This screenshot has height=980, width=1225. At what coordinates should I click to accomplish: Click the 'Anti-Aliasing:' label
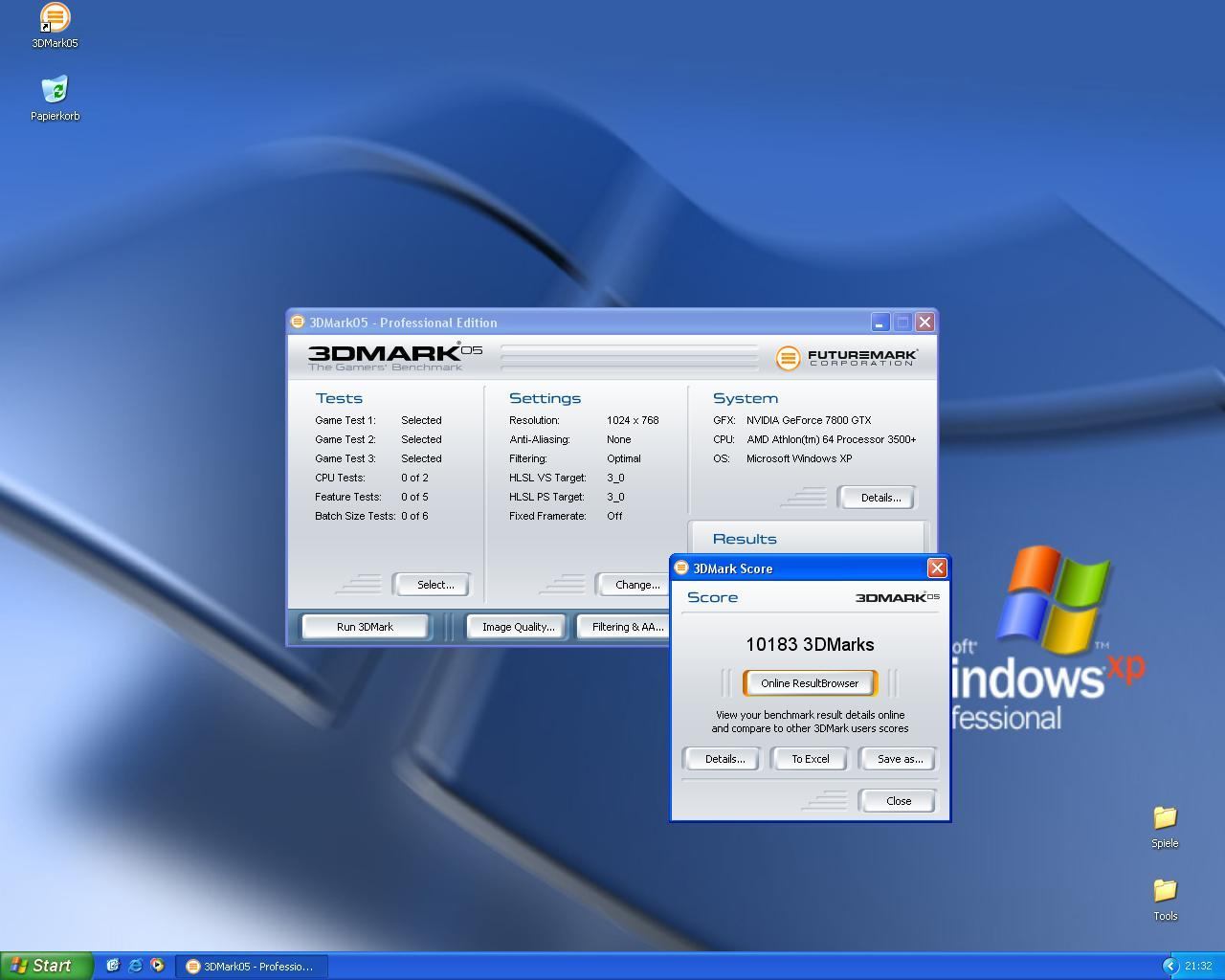click(x=540, y=439)
